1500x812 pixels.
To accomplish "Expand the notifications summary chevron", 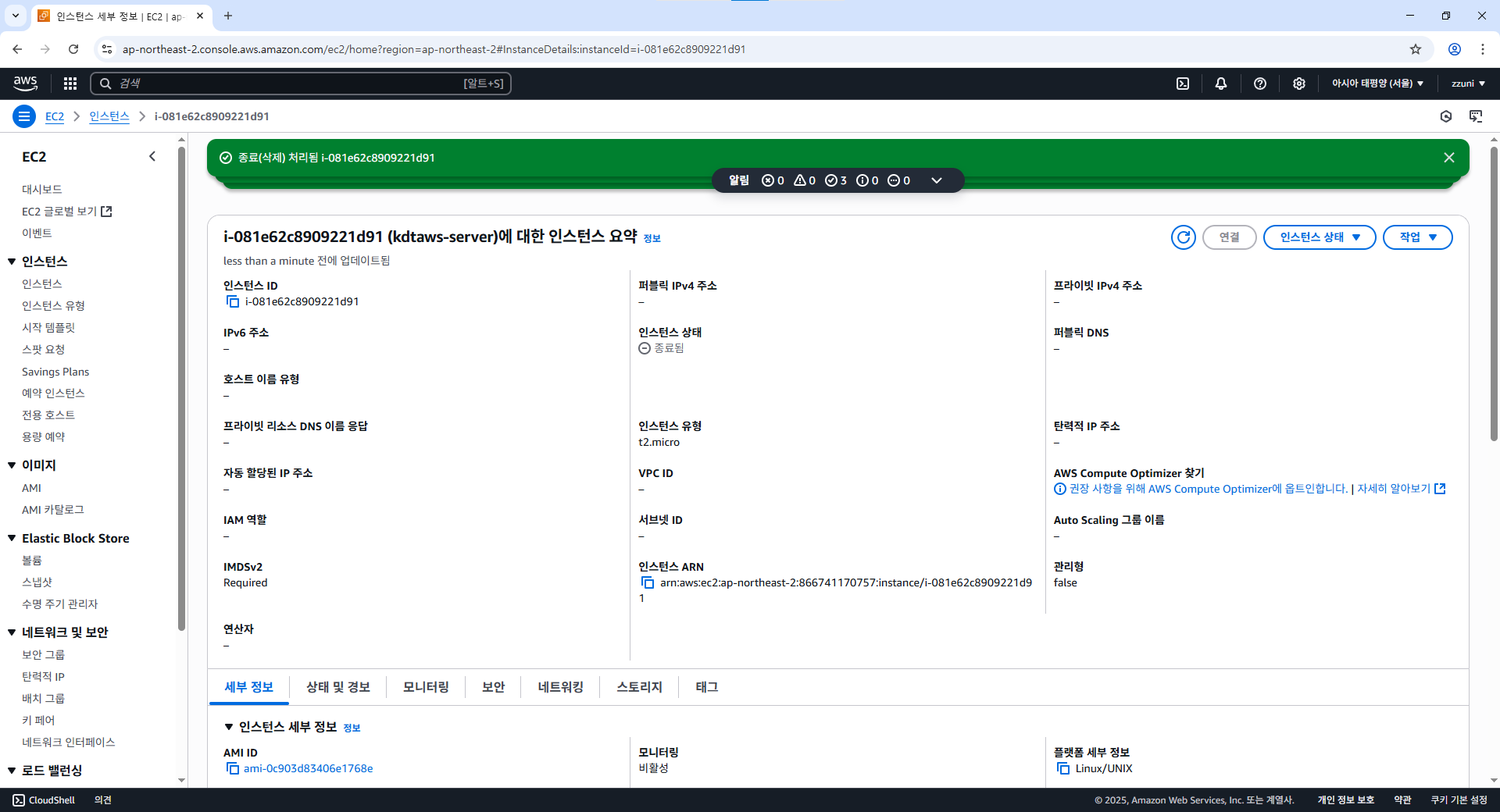I will tap(937, 180).
